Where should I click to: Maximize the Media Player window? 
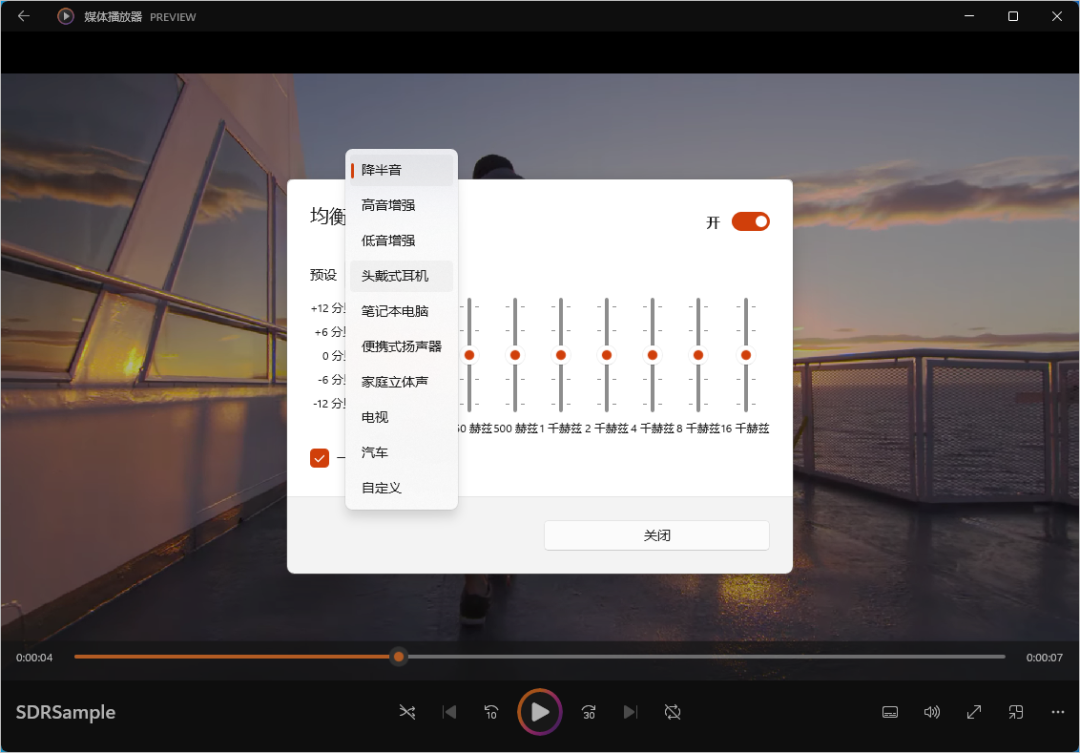(x=1013, y=16)
